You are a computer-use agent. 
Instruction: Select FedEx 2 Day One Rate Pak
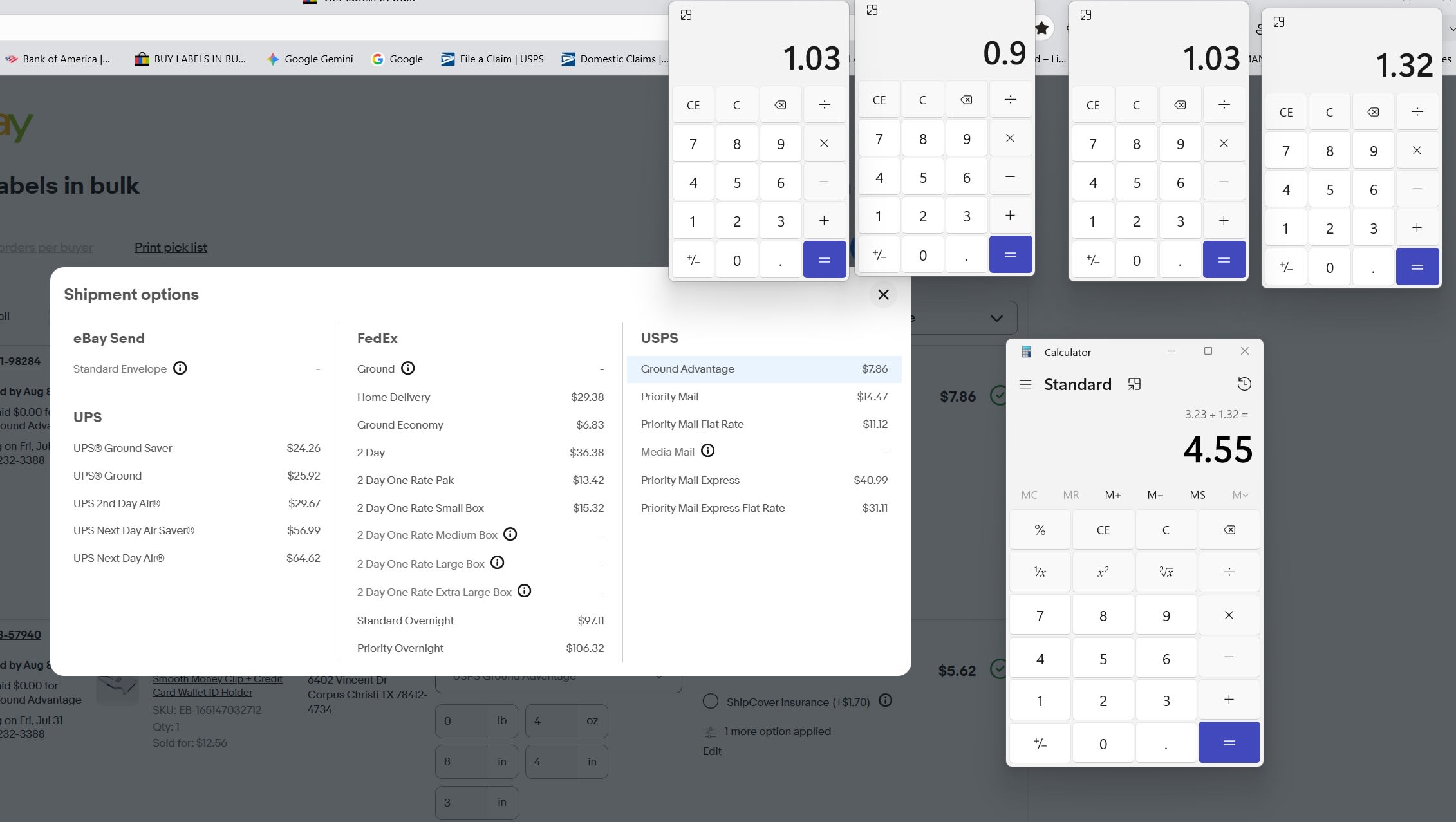pyautogui.click(x=480, y=480)
